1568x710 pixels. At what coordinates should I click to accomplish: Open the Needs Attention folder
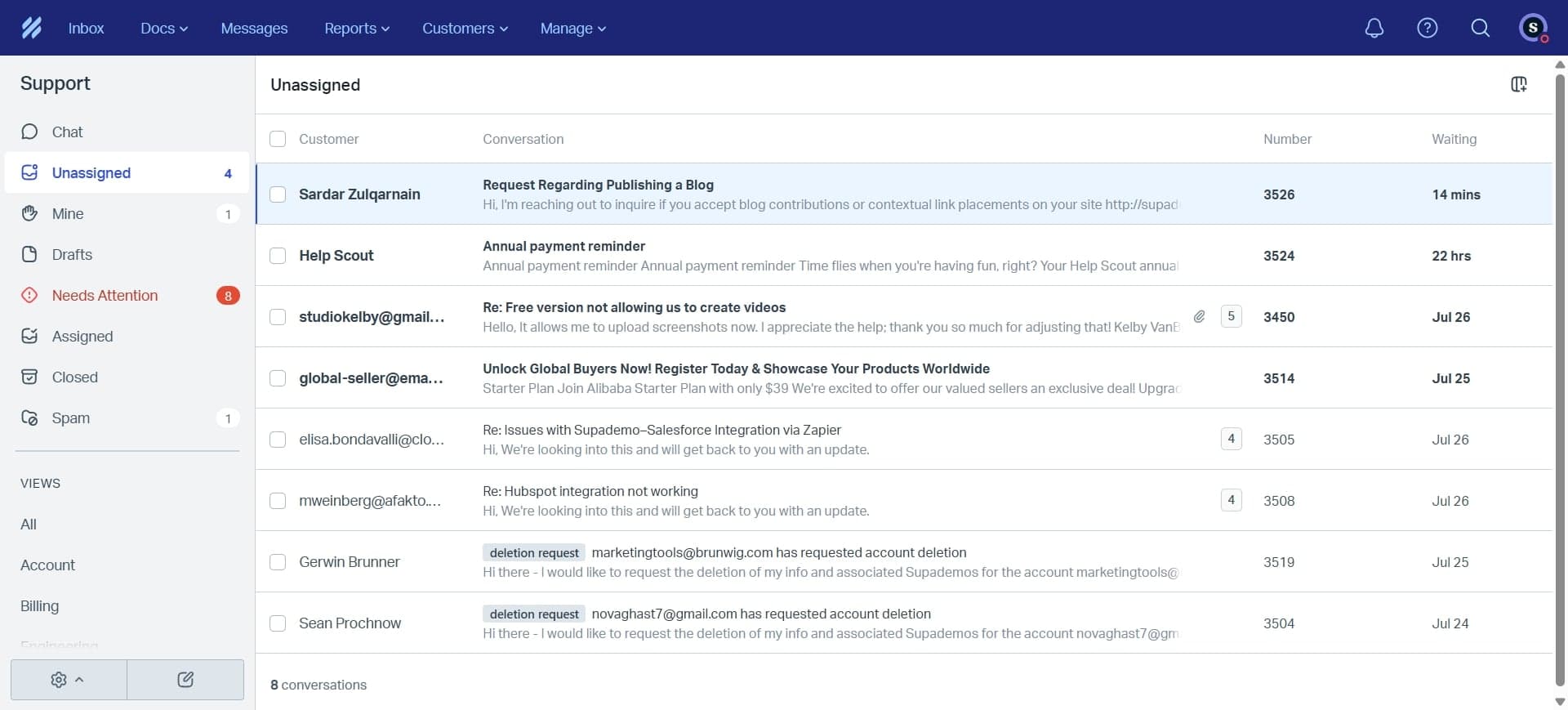105,296
